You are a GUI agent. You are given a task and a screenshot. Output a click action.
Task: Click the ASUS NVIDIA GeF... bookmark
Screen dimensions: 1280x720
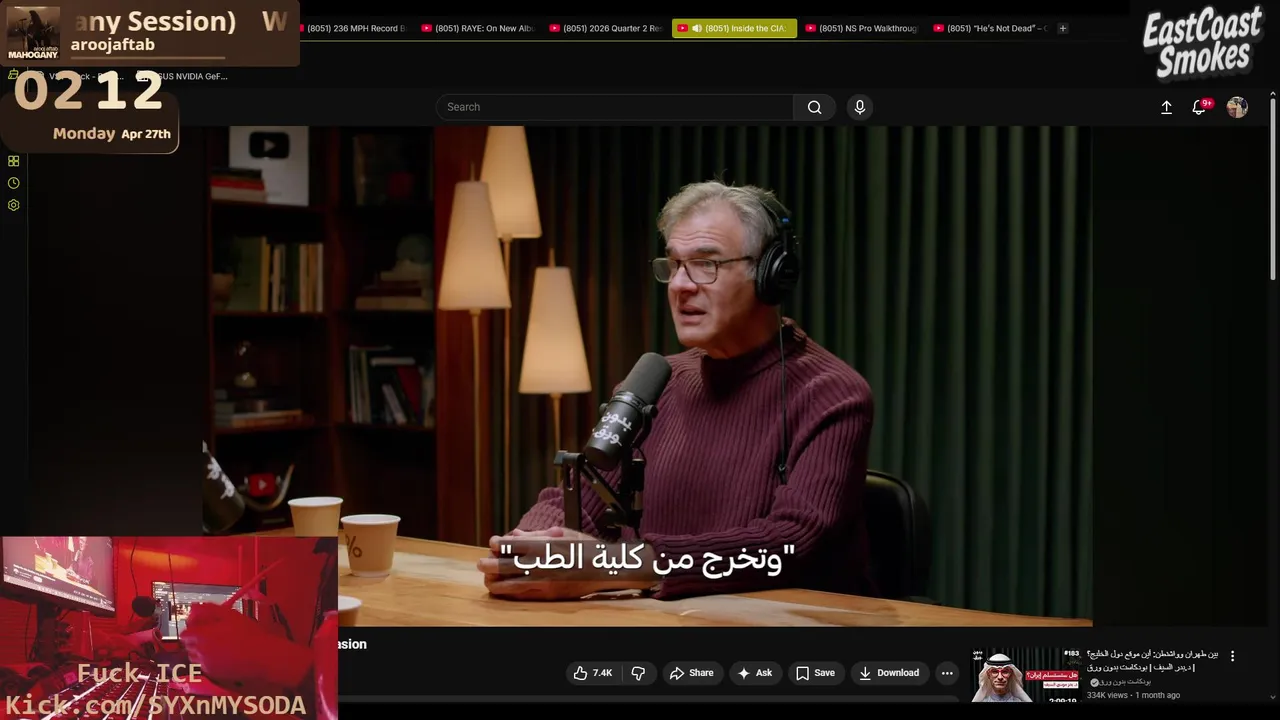188,76
